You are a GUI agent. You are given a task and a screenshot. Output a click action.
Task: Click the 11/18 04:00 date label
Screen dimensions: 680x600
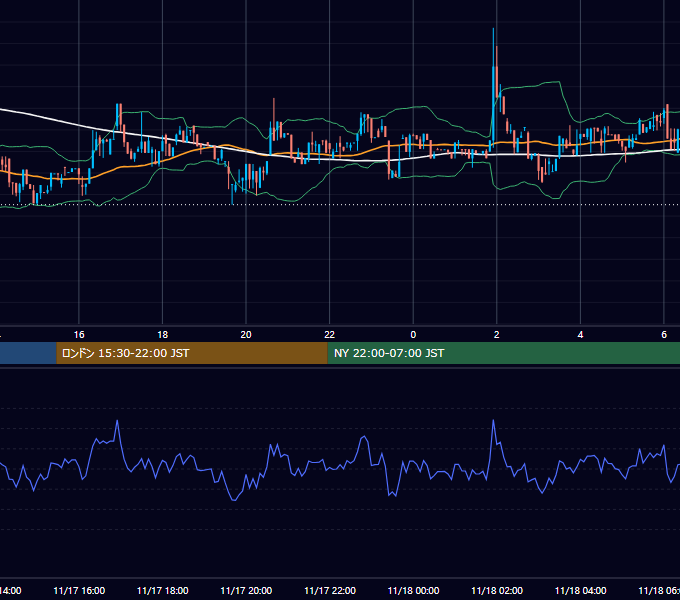[x=581, y=591]
